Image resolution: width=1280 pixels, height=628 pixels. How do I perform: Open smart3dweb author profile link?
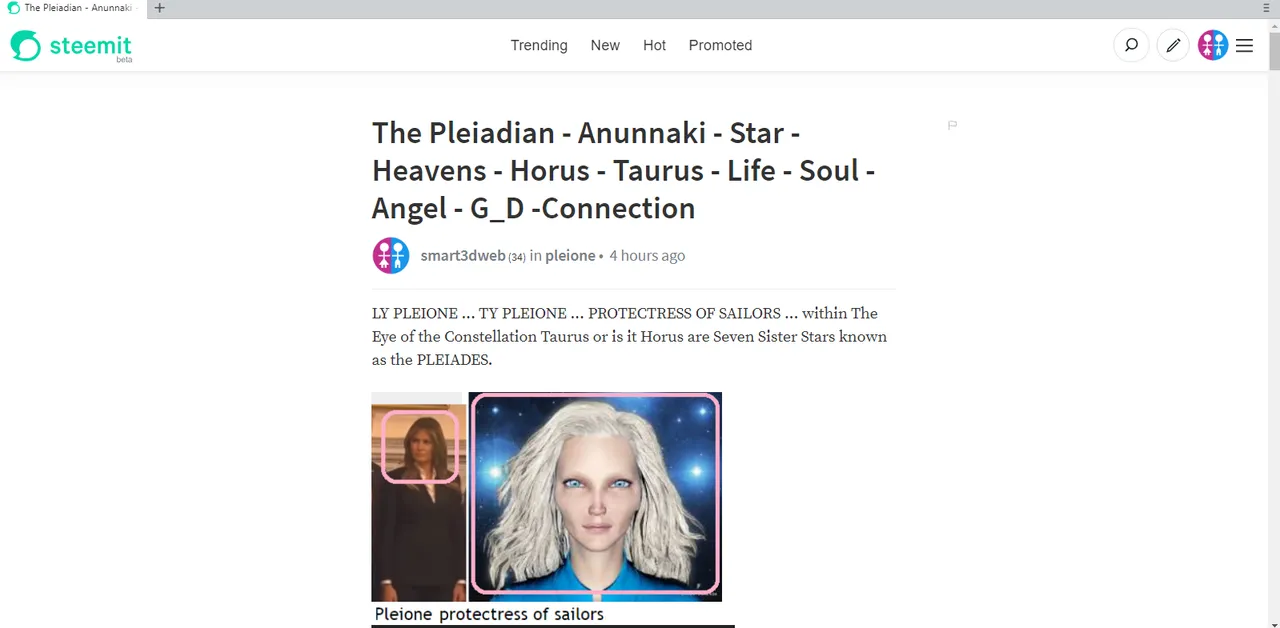point(463,255)
